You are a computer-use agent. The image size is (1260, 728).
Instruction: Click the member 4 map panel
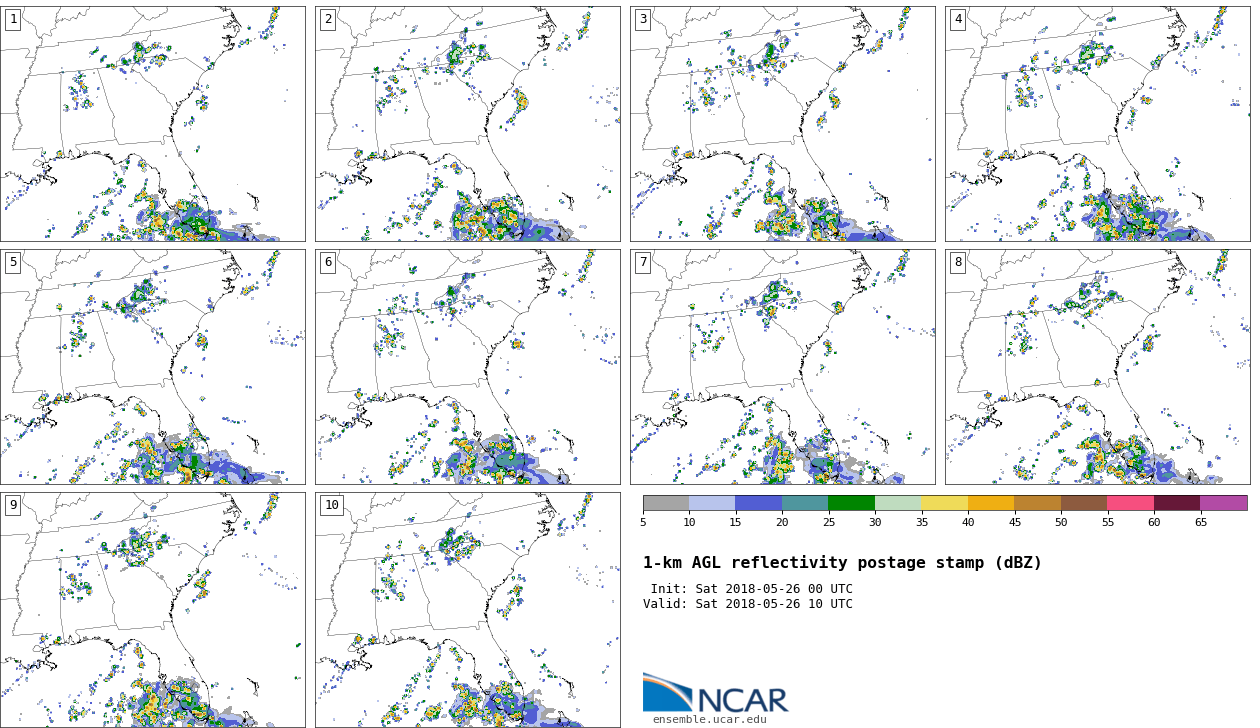[x=1097, y=124]
